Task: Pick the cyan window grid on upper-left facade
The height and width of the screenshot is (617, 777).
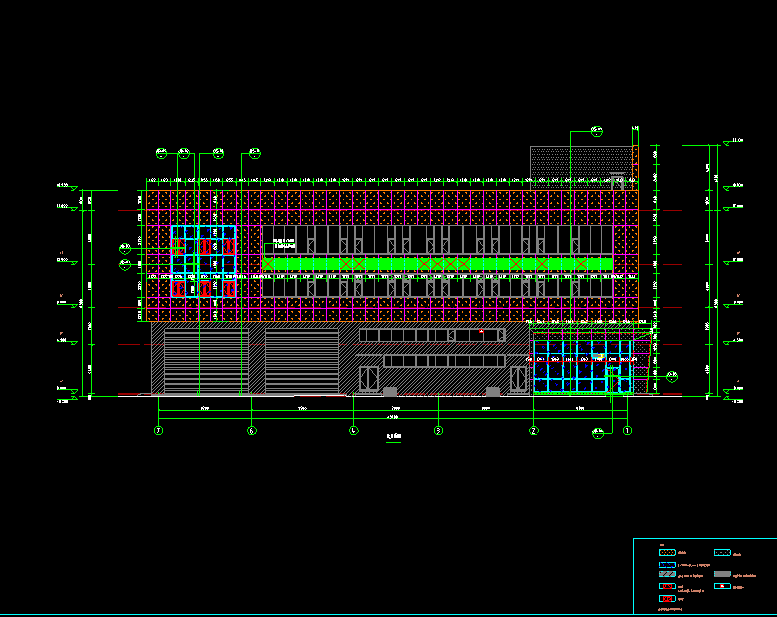Action: [203, 261]
